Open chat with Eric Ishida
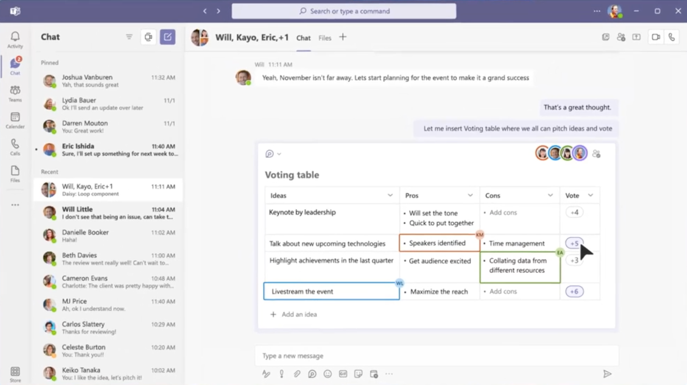The width and height of the screenshot is (687, 385). pyautogui.click(x=108, y=149)
